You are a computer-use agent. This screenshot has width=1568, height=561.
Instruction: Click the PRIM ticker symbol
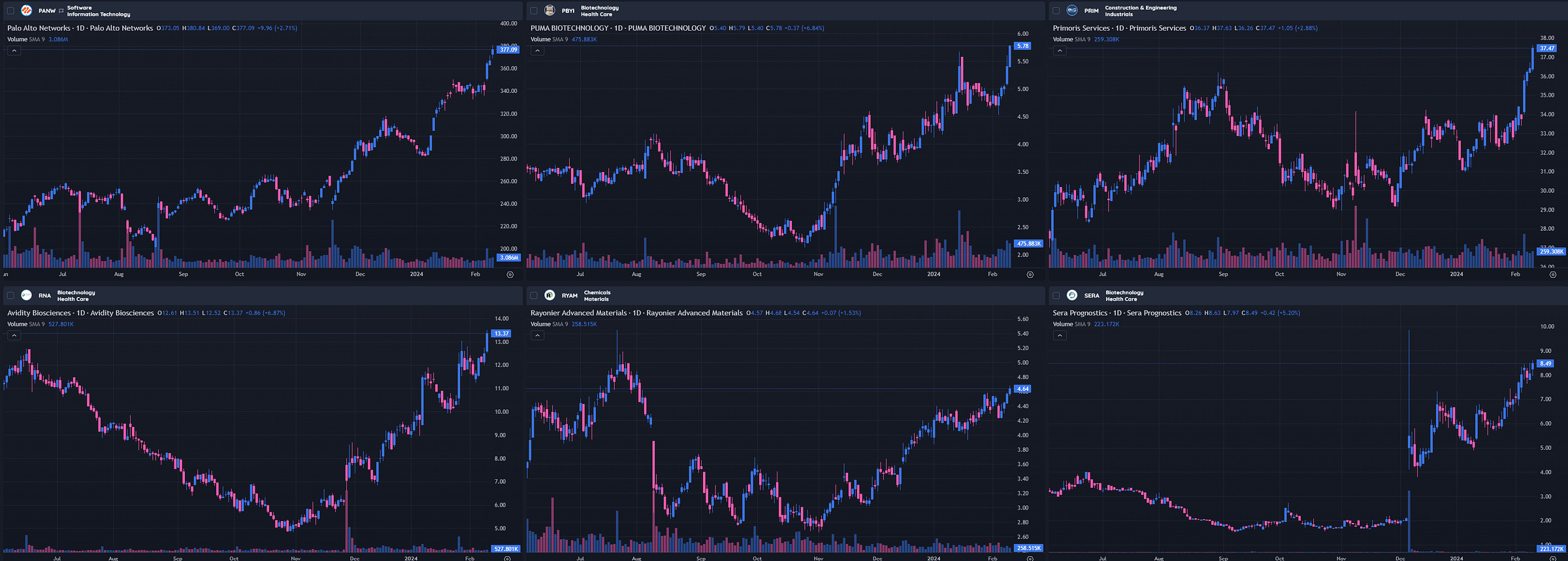click(1091, 11)
